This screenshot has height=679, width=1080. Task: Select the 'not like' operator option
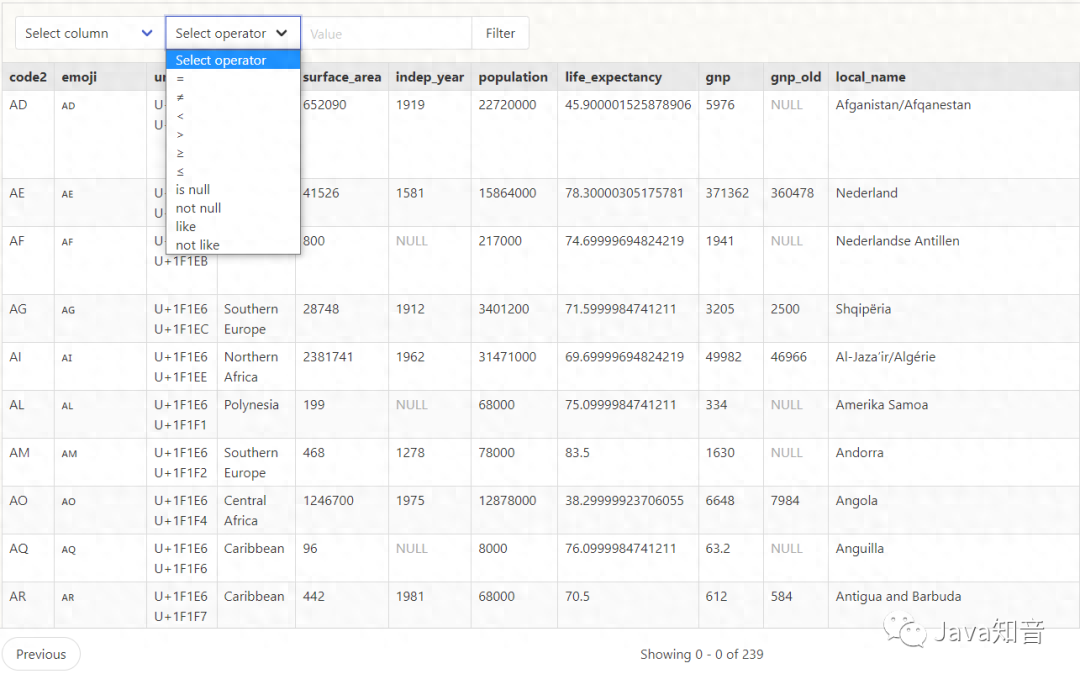197,245
